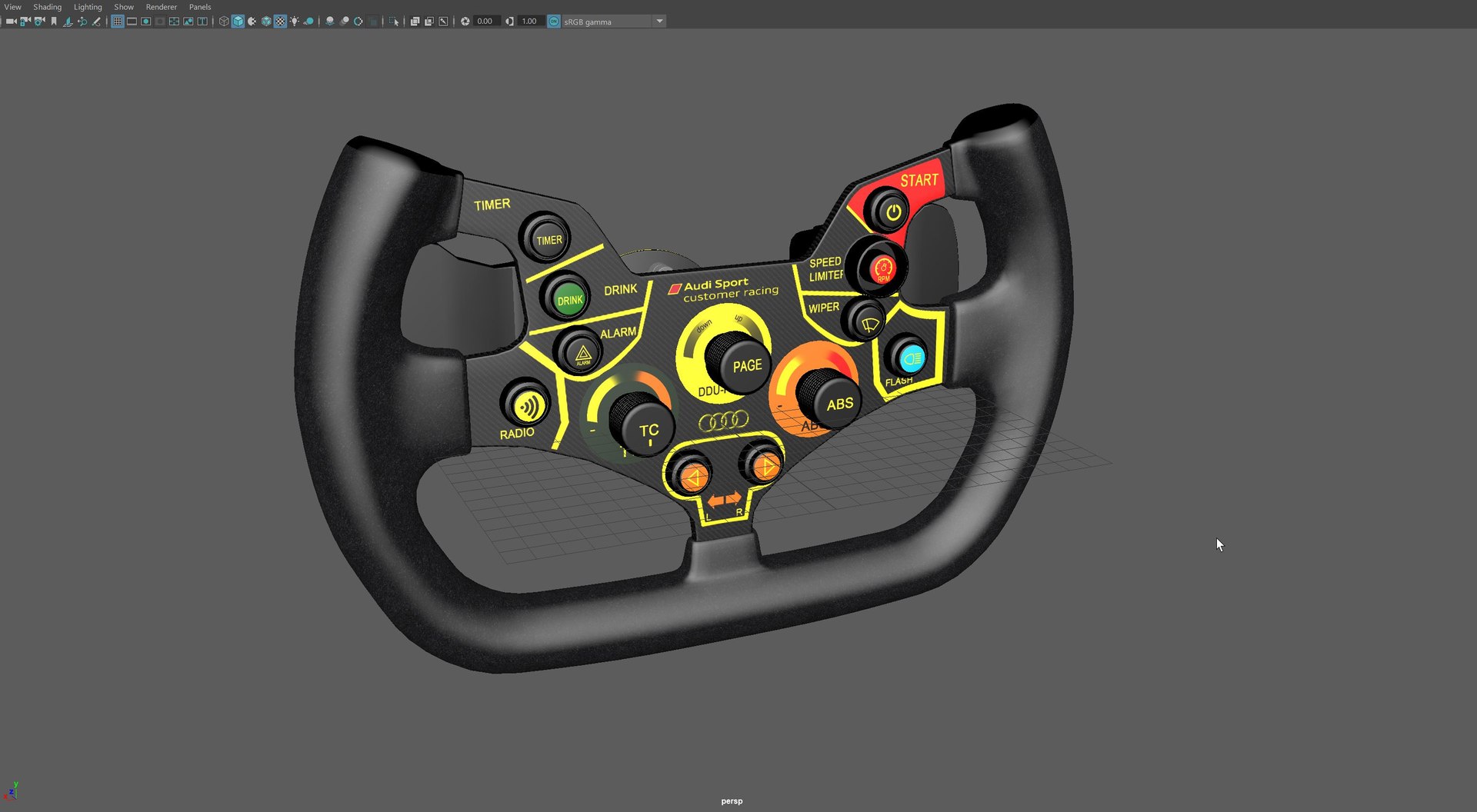
Task: Click the Depth of Field icon
Action: [372, 22]
